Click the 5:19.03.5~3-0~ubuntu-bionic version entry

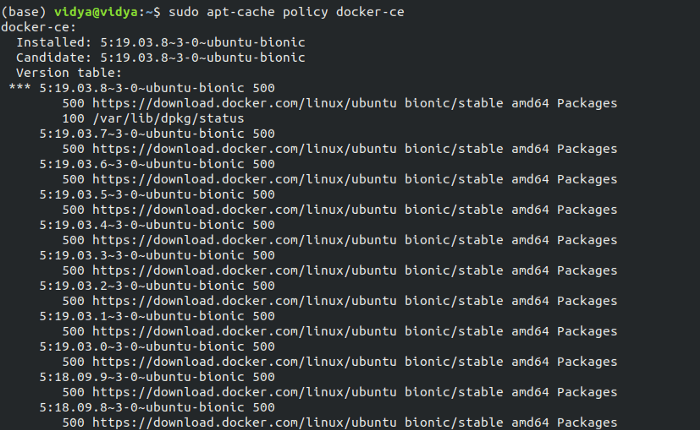tap(142, 194)
